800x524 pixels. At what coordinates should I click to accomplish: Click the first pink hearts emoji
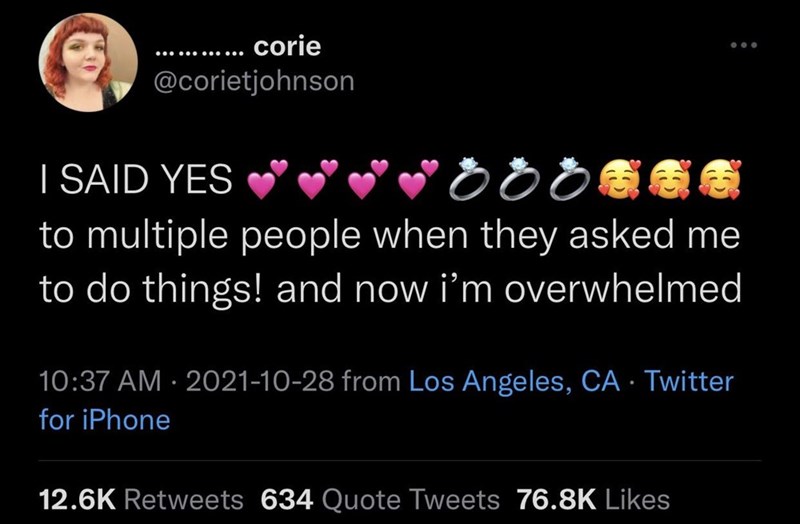267,179
